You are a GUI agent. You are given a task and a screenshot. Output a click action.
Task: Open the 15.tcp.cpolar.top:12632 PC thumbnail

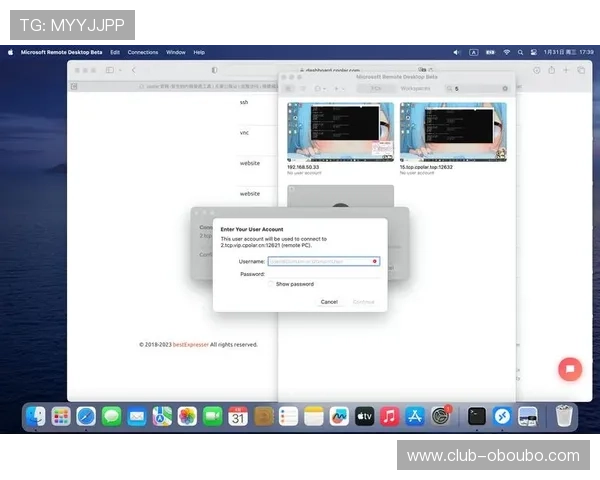[x=452, y=133]
